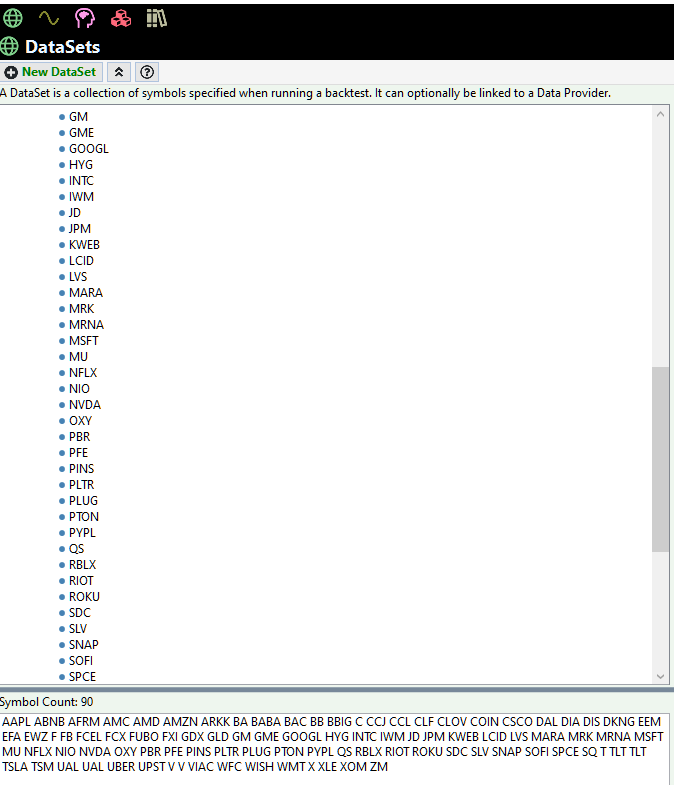Collapse all with double-chevron button
This screenshot has width=674, height=785.
pos(119,72)
